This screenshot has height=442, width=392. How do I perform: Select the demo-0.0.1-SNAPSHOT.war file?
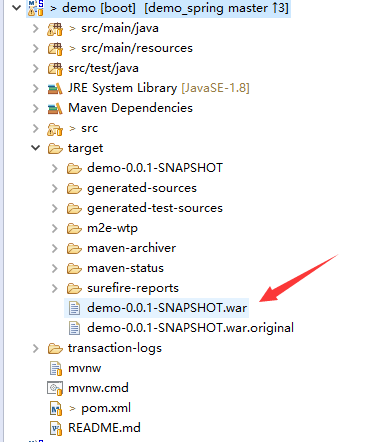click(167, 308)
